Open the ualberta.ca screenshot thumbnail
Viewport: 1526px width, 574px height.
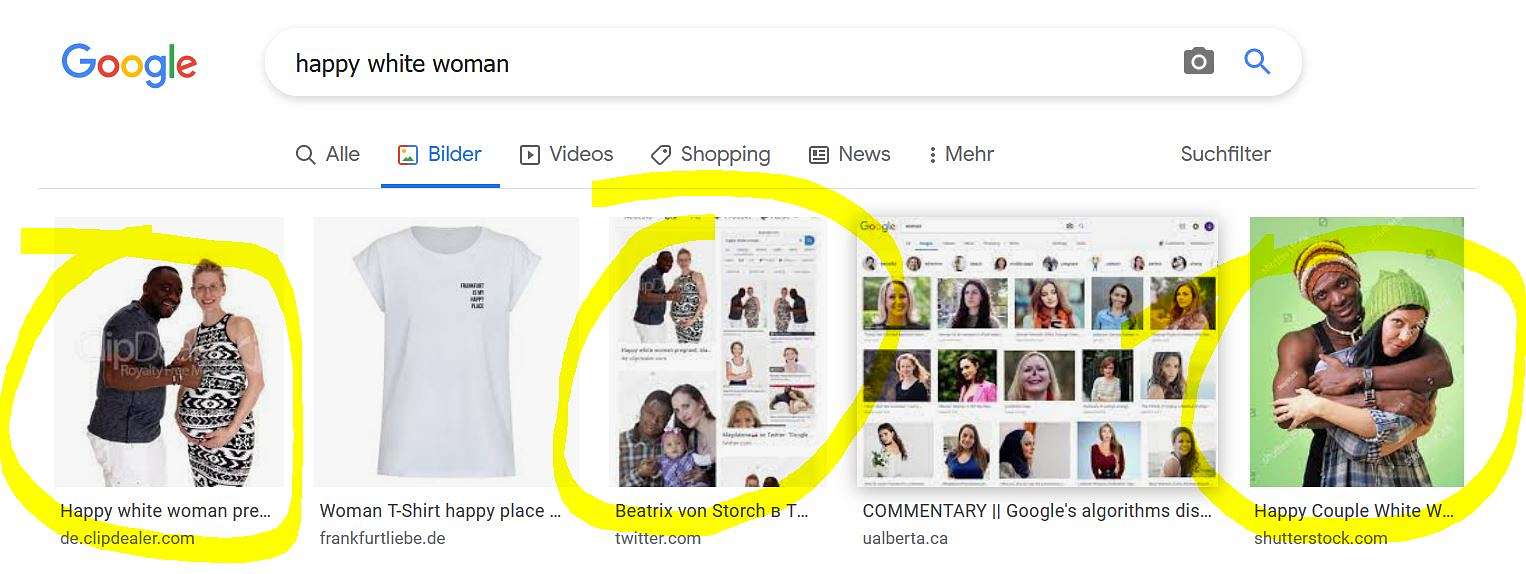(x=1038, y=352)
